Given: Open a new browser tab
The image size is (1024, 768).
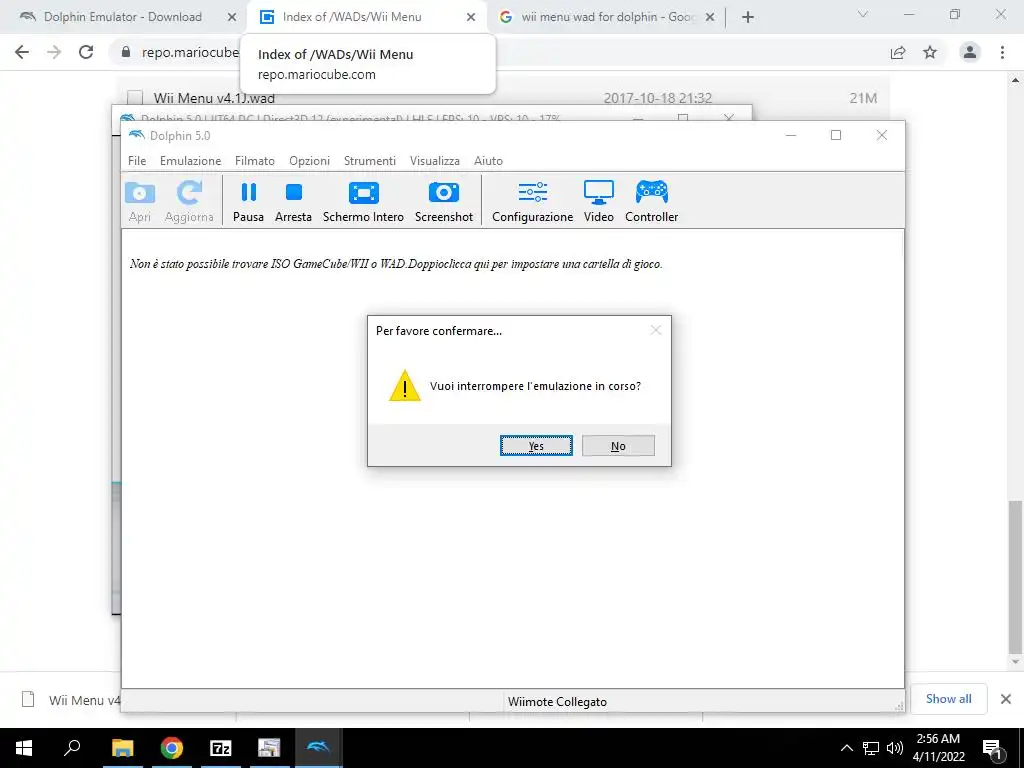Looking at the screenshot, I should pos(748,17).
